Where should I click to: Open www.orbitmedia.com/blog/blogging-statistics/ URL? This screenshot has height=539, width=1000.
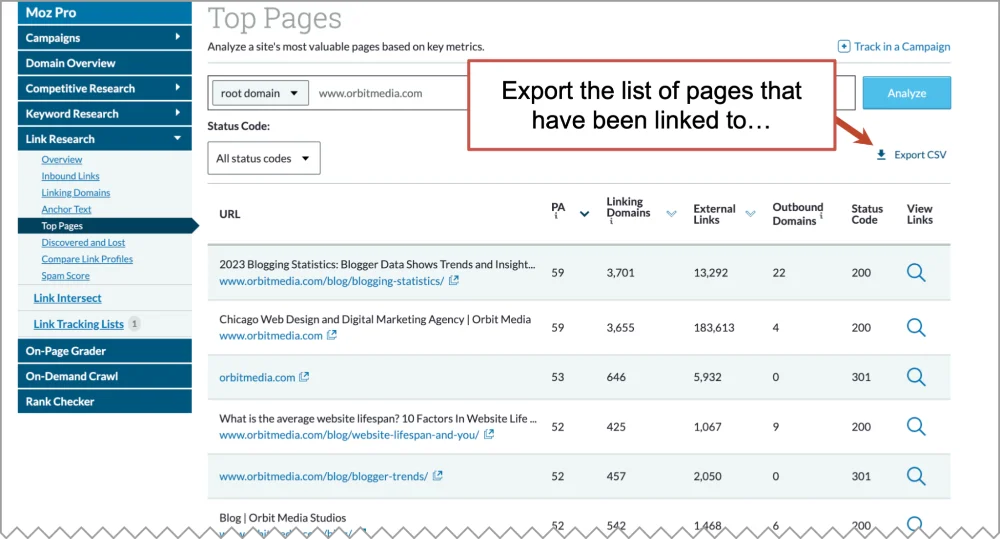point(332,281)
